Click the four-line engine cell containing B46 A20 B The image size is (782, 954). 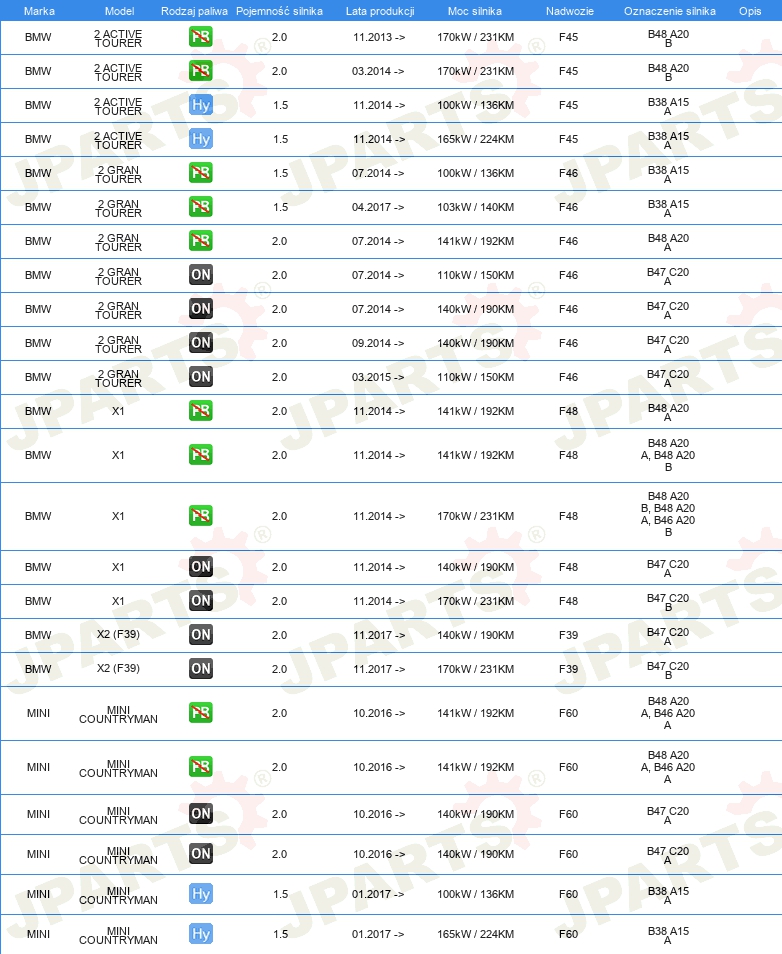[668, 514]
